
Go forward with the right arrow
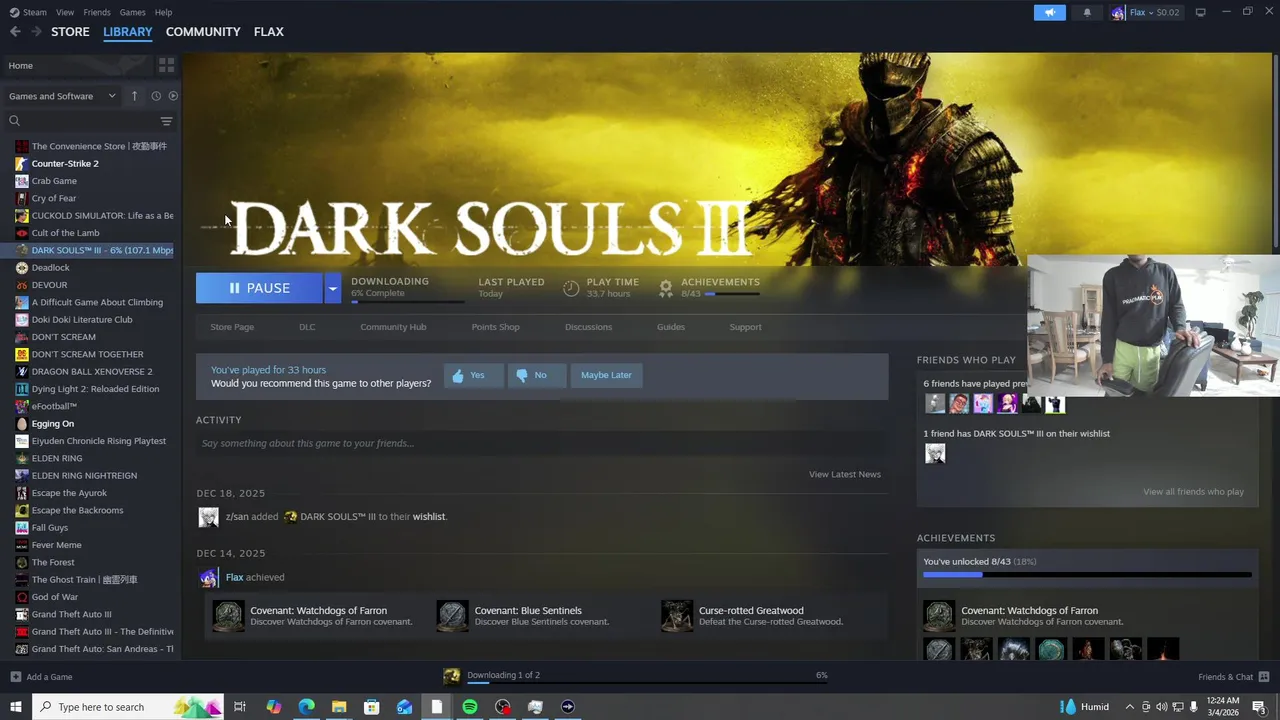point(36,32)
